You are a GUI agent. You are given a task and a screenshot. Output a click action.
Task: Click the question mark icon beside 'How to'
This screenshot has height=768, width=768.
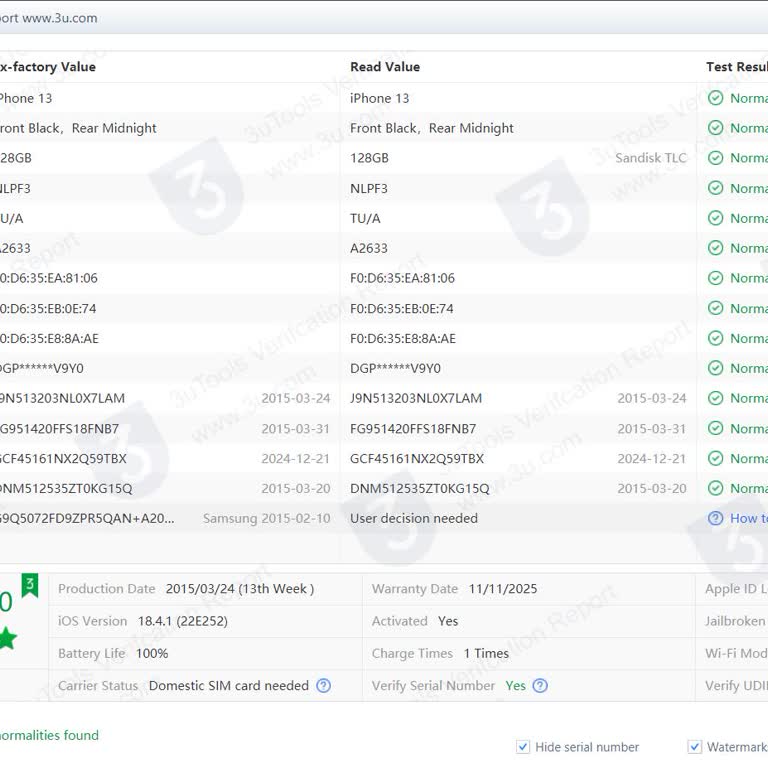715,518
